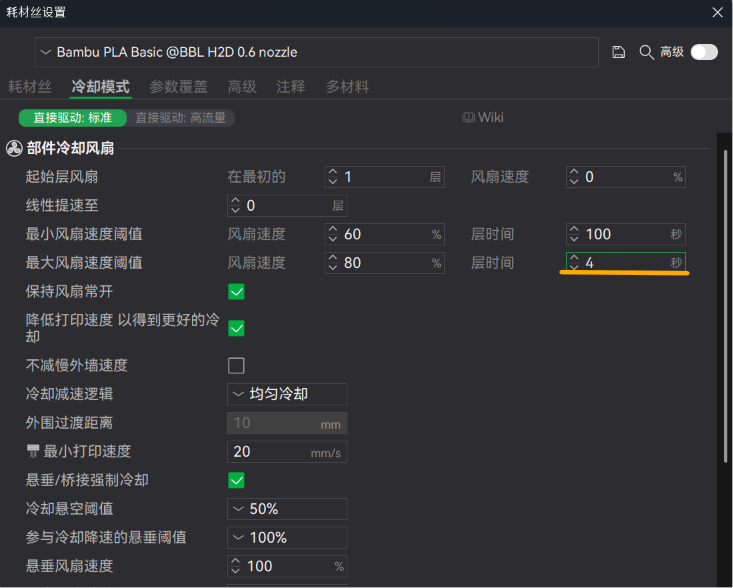The height and width of the screenshot is (588, 733).
Task: Open the Wiki link
Action: (x=483, y=117)
